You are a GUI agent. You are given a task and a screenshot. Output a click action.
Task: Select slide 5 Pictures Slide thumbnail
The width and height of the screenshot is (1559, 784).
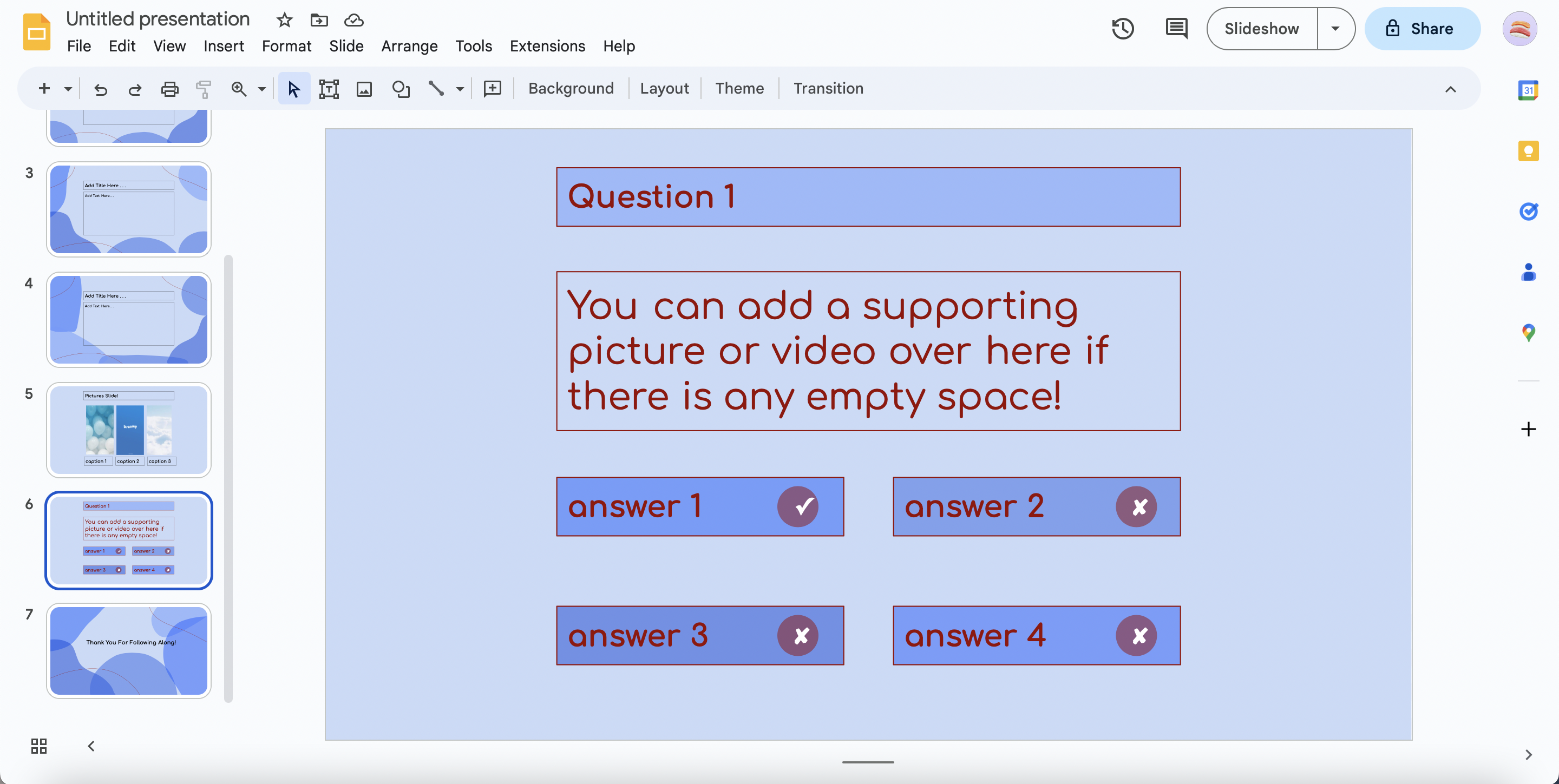click(x=129, y=430)
